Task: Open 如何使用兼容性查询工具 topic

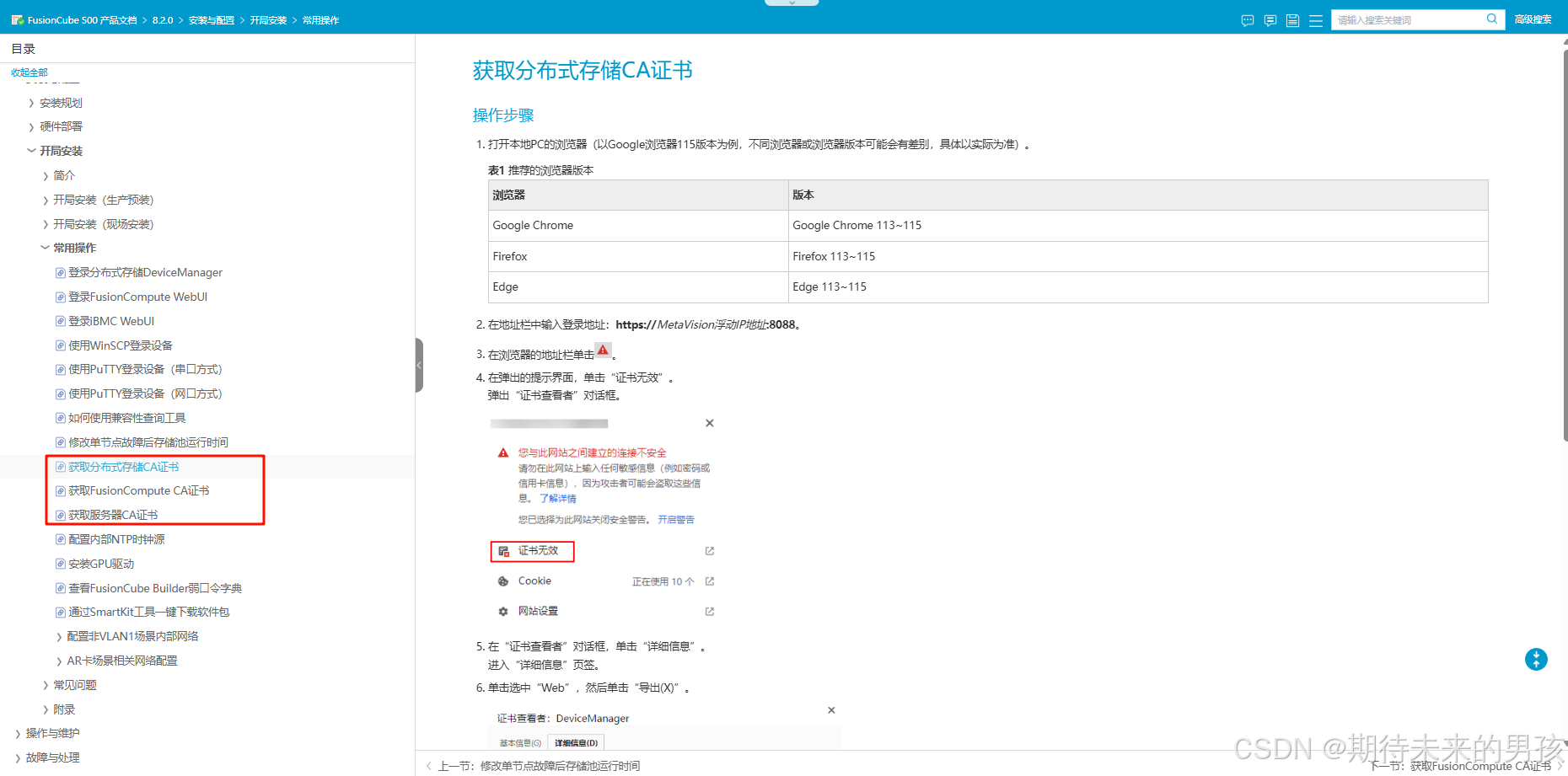Action: tap(126, 418)
